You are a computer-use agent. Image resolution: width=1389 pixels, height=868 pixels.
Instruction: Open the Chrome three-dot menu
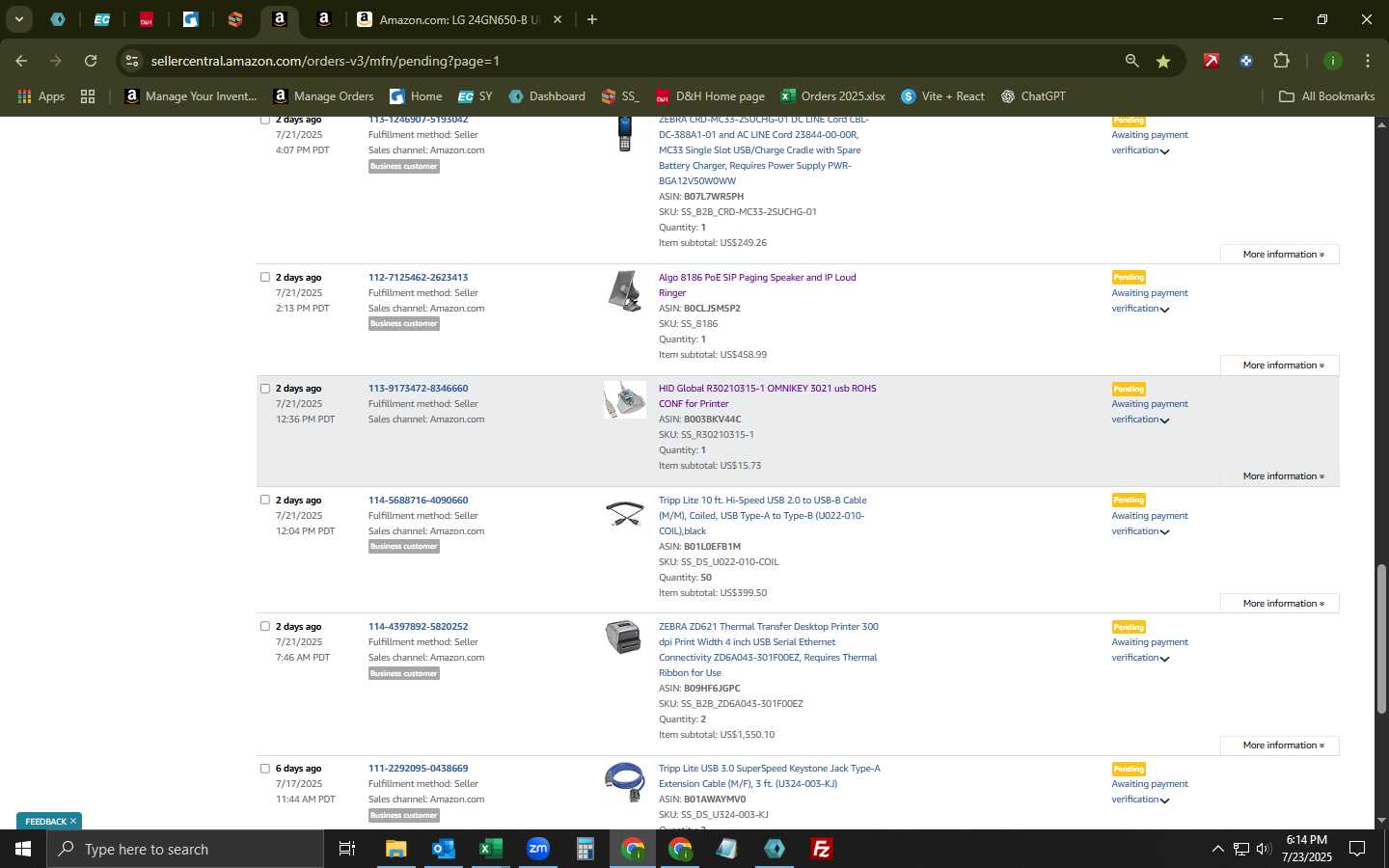pyautogui.click(x=1367, y=61)
